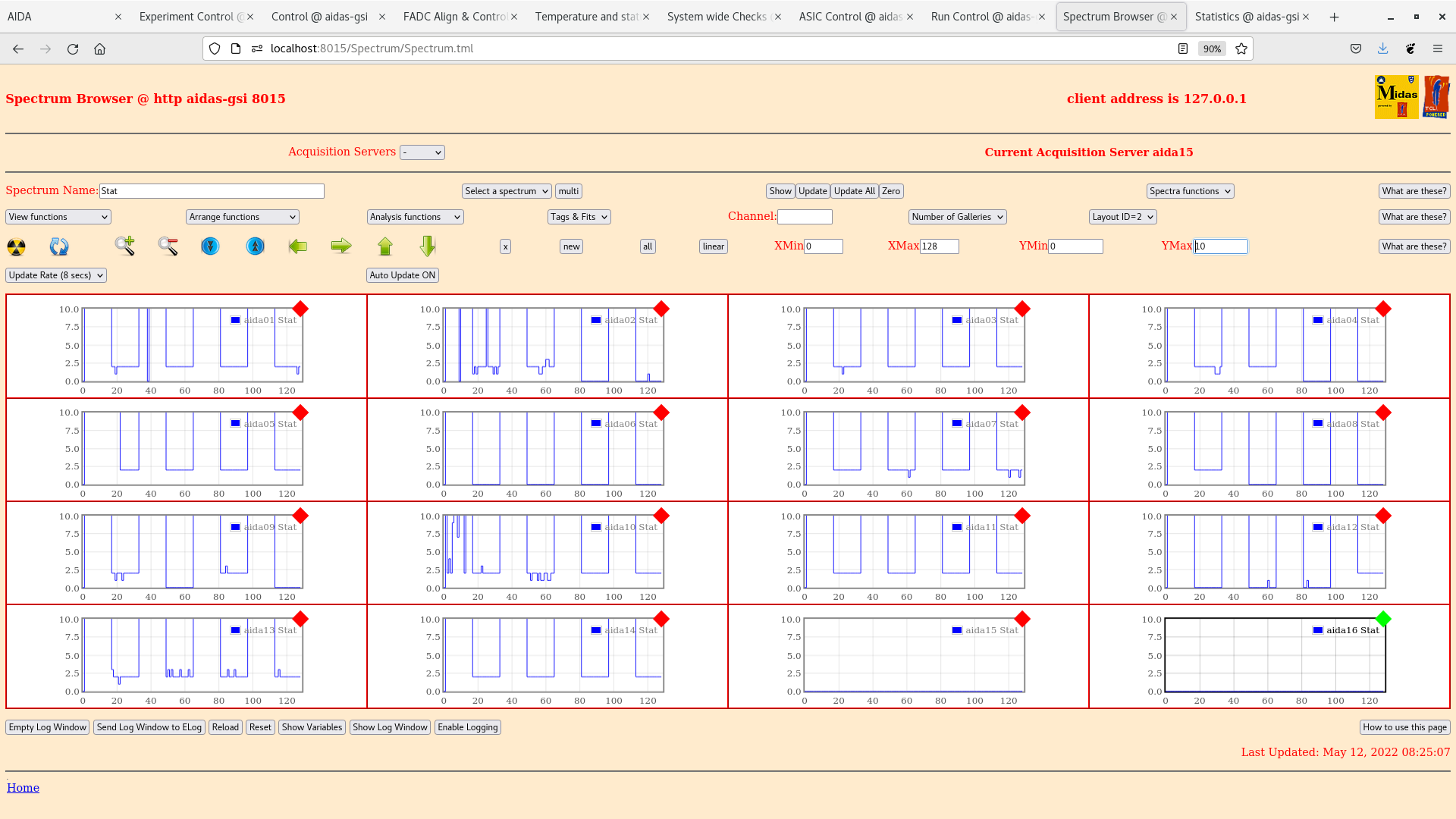This screenshot has width=1456, height=819.
Task: Click the Save to Pocket icon
Action: 1356,49
